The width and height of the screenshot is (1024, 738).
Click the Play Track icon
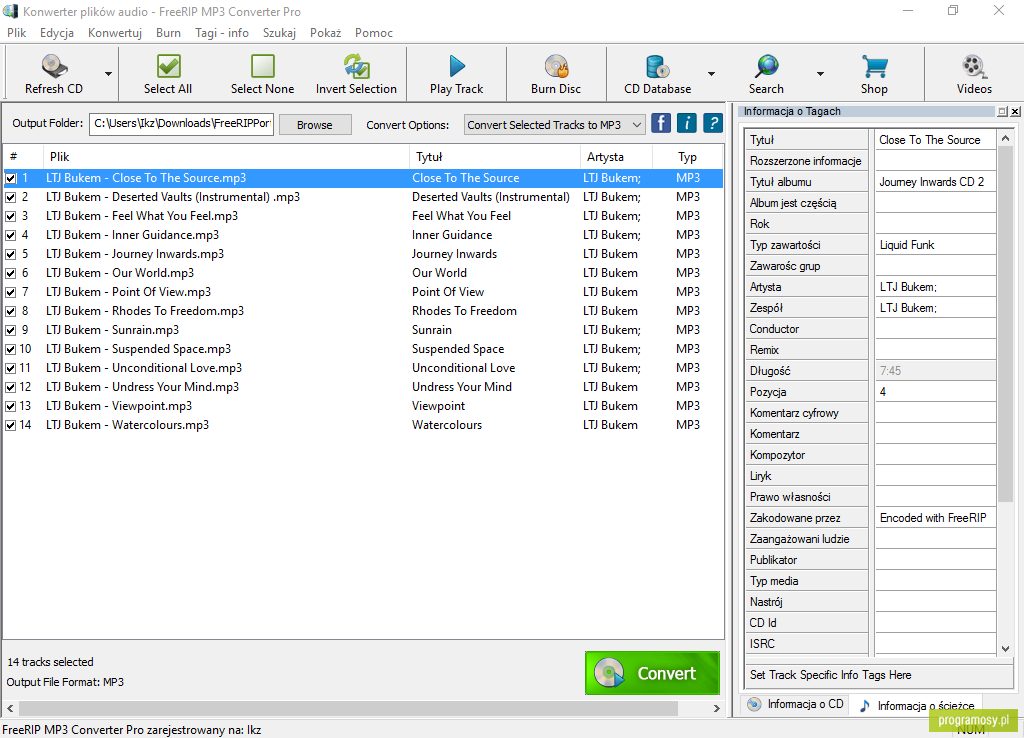457,67
